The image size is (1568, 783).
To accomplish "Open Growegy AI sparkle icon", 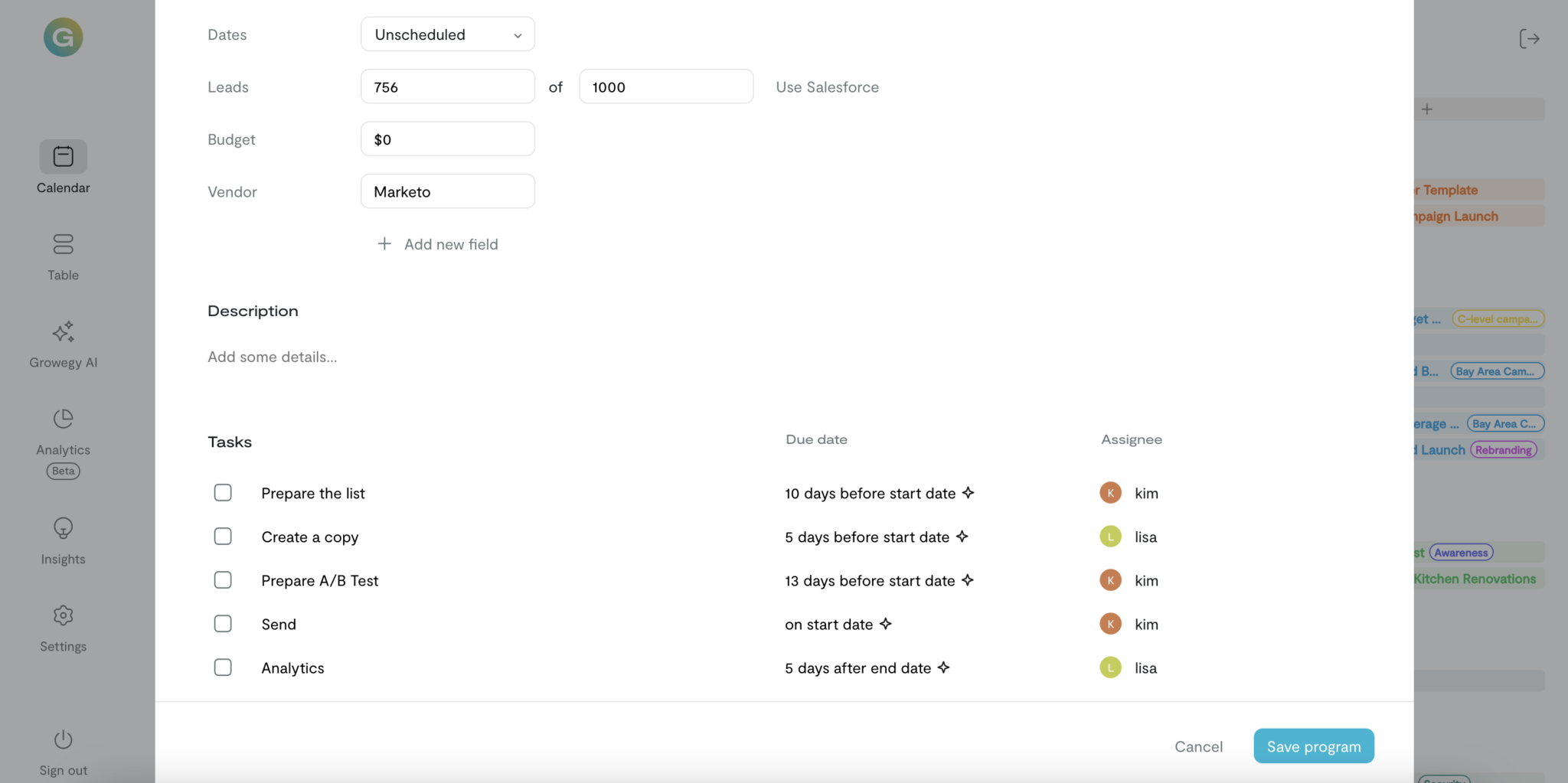I will [63, 332].
